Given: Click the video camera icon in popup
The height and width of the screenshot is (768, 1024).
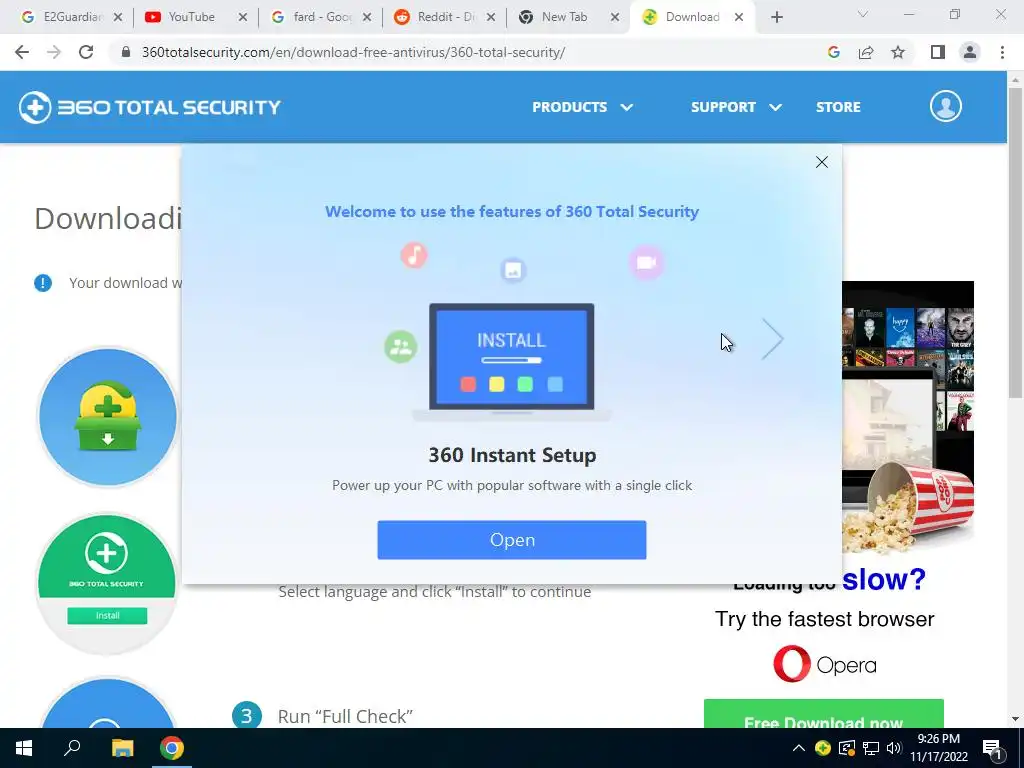Looking at the screenshot, I should (646, 263).
